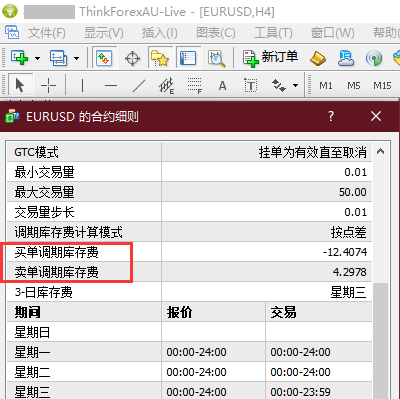The width and height of the screenshot is (400, 399).
Task: Select the trendline drawing tool
Action: [x=139, y=86]
